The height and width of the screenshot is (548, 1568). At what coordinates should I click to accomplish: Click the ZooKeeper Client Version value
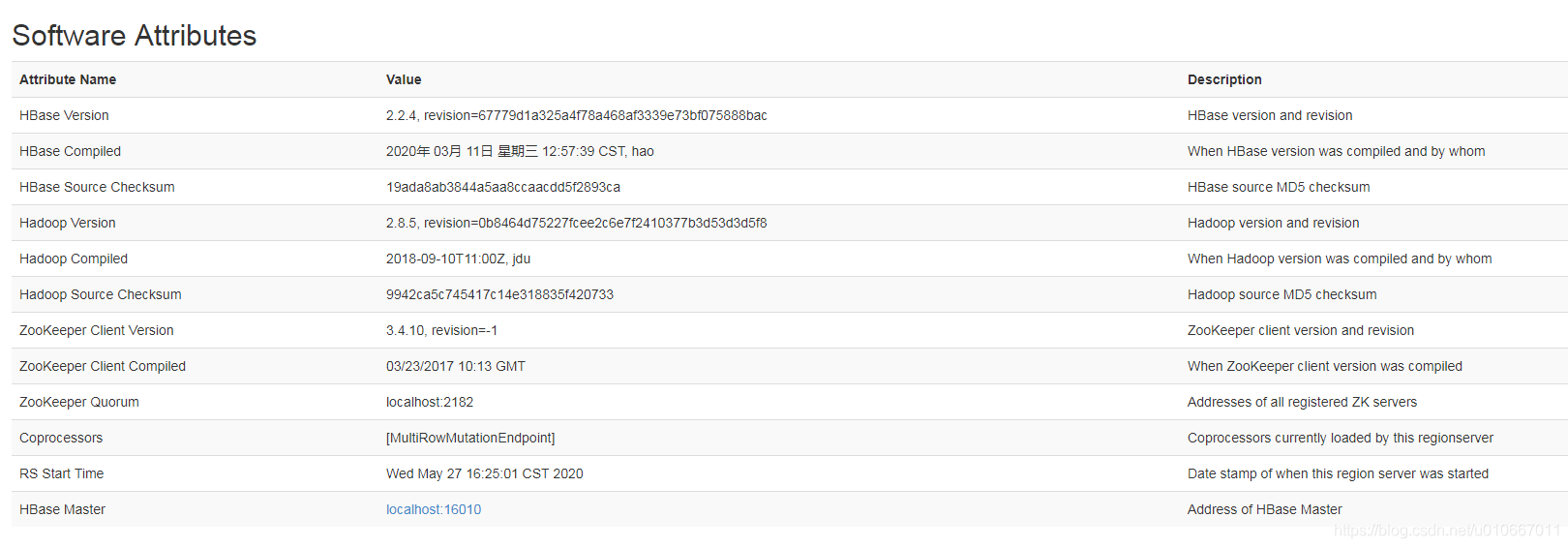[x=441, y=330]
